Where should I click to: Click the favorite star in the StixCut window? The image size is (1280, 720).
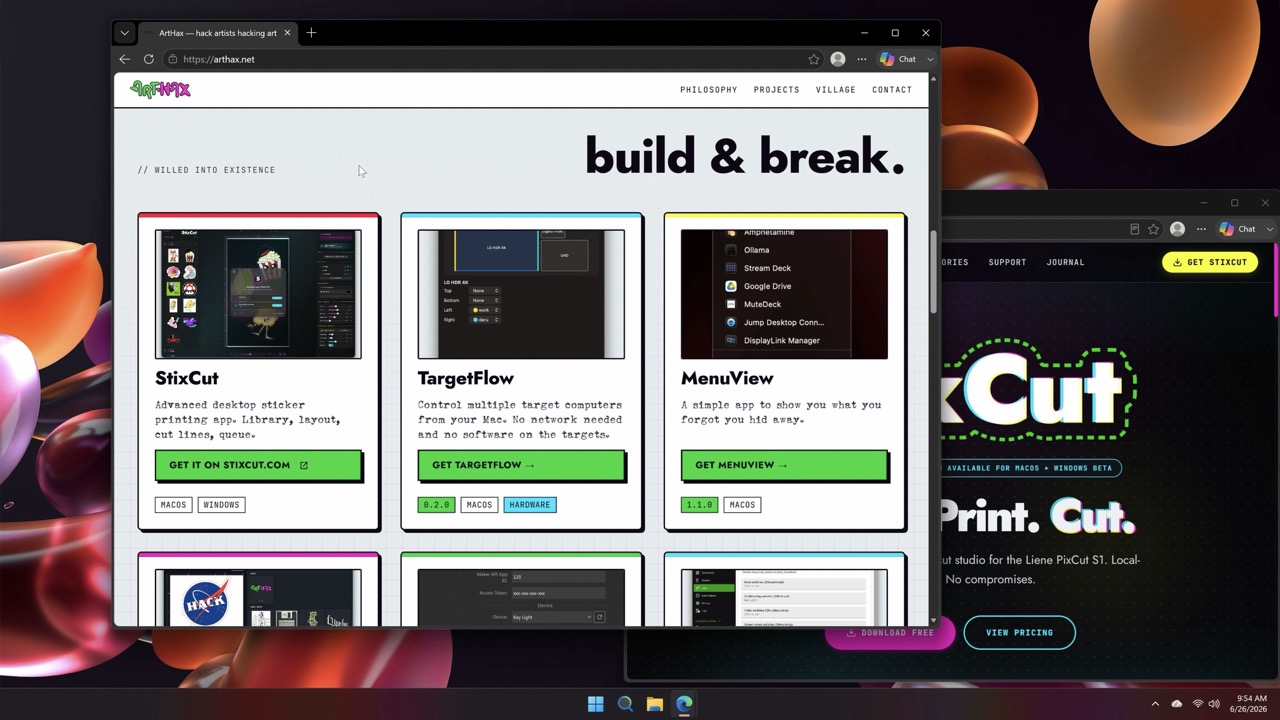coord(1154,229)
